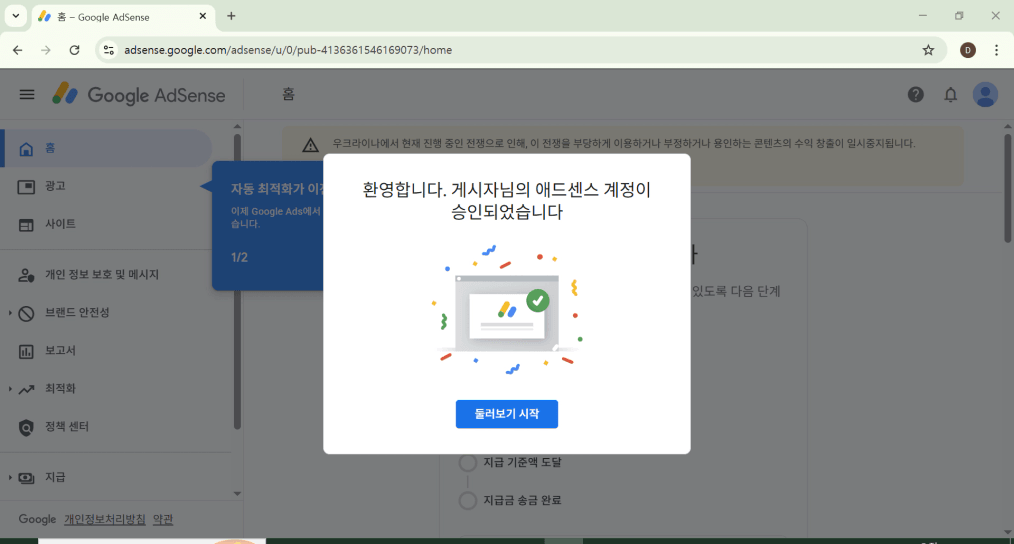
Task: Click the 브랜드 안전성 blocked-circle icon
Action: tap(26, 313)
